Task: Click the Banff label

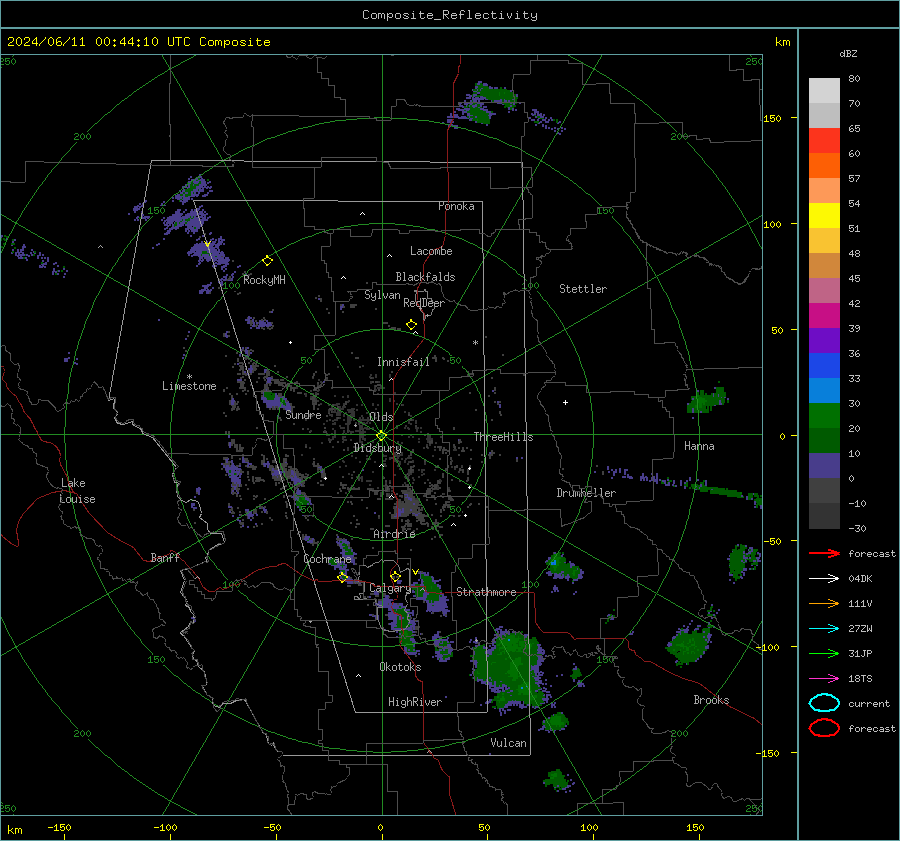Action: click(x=165, y=557)
